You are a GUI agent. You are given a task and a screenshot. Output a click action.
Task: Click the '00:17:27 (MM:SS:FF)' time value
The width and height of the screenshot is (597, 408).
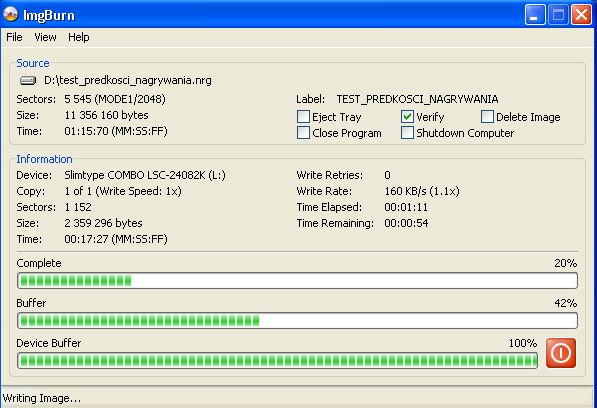(x=116, y=239)
